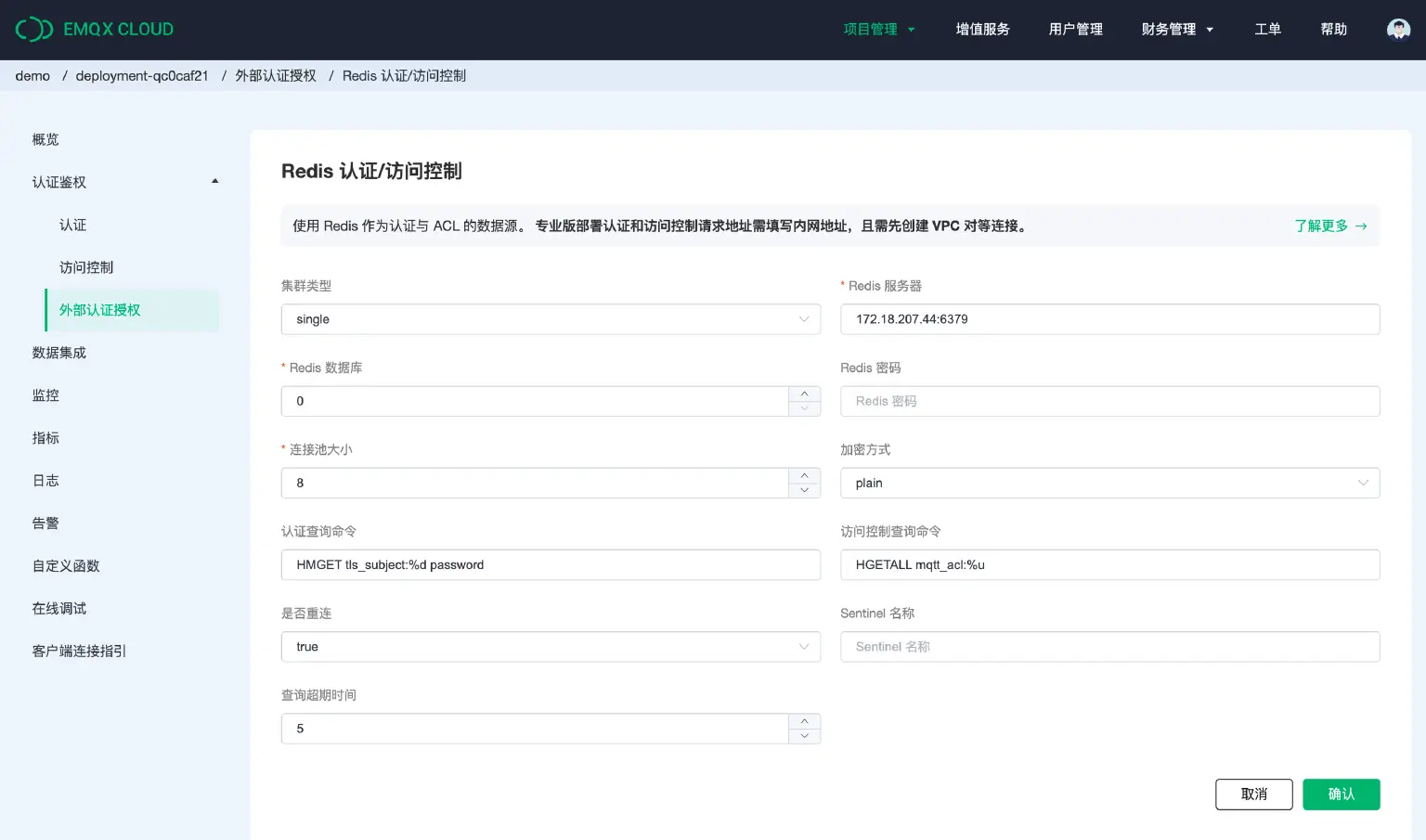Click the EMQX CLOUD logo
The image size is (1426, 840).
click(93, 29)
